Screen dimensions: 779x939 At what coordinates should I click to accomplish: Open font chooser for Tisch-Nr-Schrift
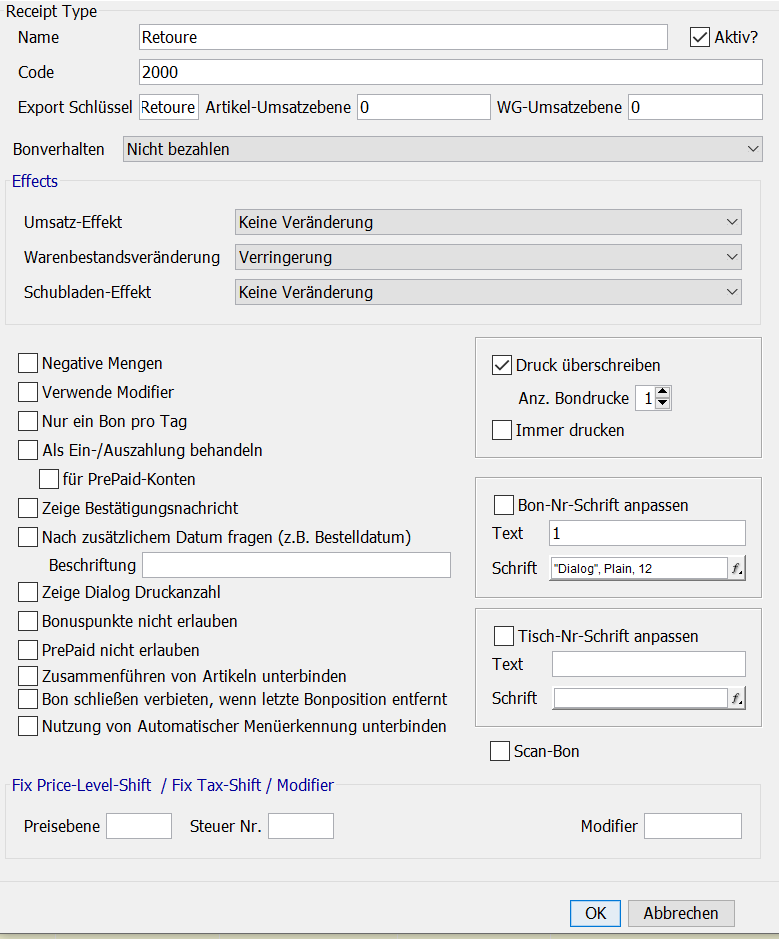tap(736, 698)
